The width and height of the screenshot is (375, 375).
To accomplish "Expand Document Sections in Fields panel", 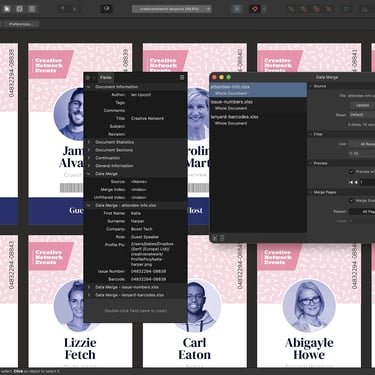I will click(89, 150).
